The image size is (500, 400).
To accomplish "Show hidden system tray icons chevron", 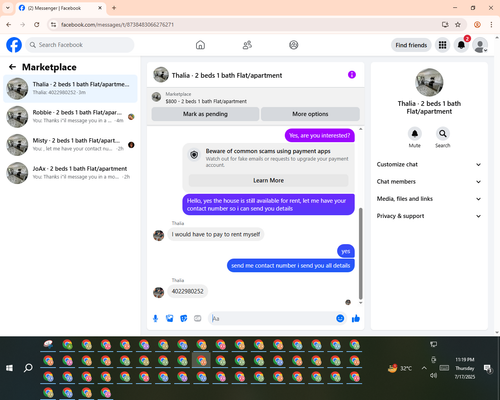I will click(424, 368).
